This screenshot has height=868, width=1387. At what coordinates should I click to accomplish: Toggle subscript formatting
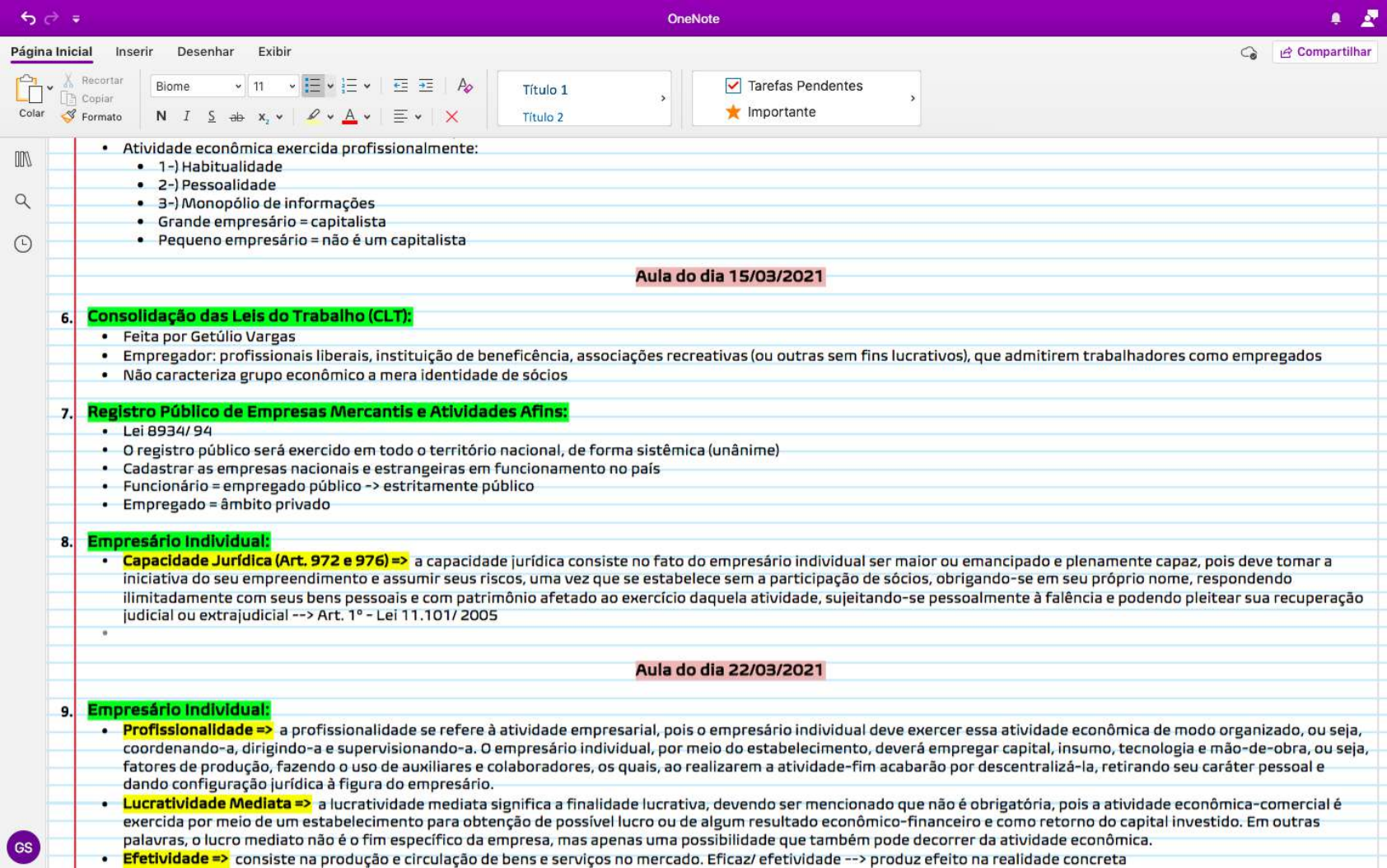tap(263, 117)
